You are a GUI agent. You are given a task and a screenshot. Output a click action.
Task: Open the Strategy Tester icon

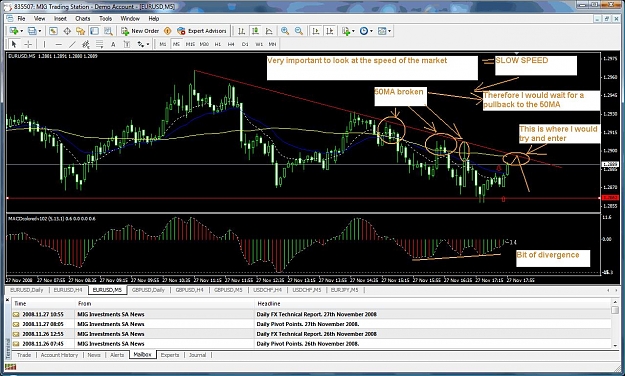coord(108,31)
